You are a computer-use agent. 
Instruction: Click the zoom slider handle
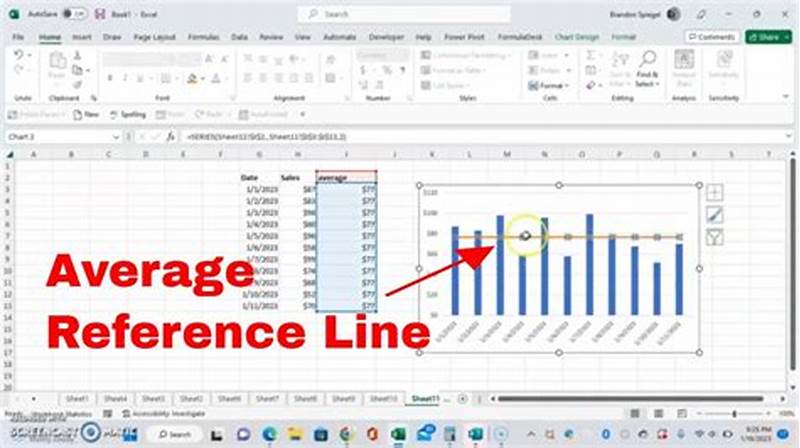coord(734,414)
